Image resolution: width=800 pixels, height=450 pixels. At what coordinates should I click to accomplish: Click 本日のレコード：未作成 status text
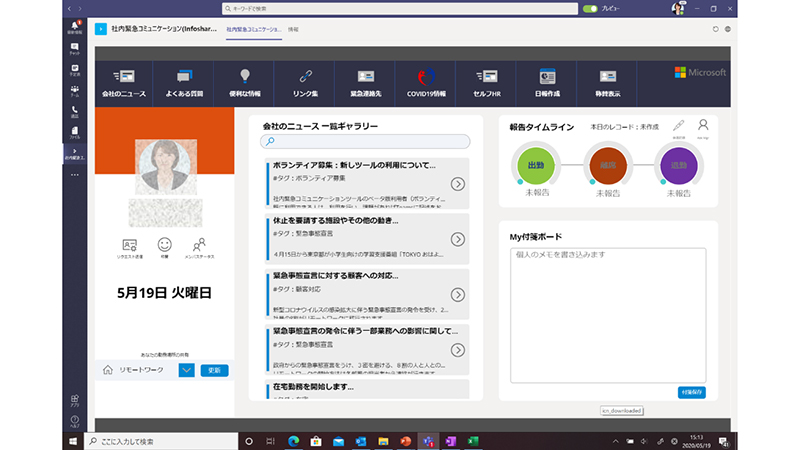[624, 127]
